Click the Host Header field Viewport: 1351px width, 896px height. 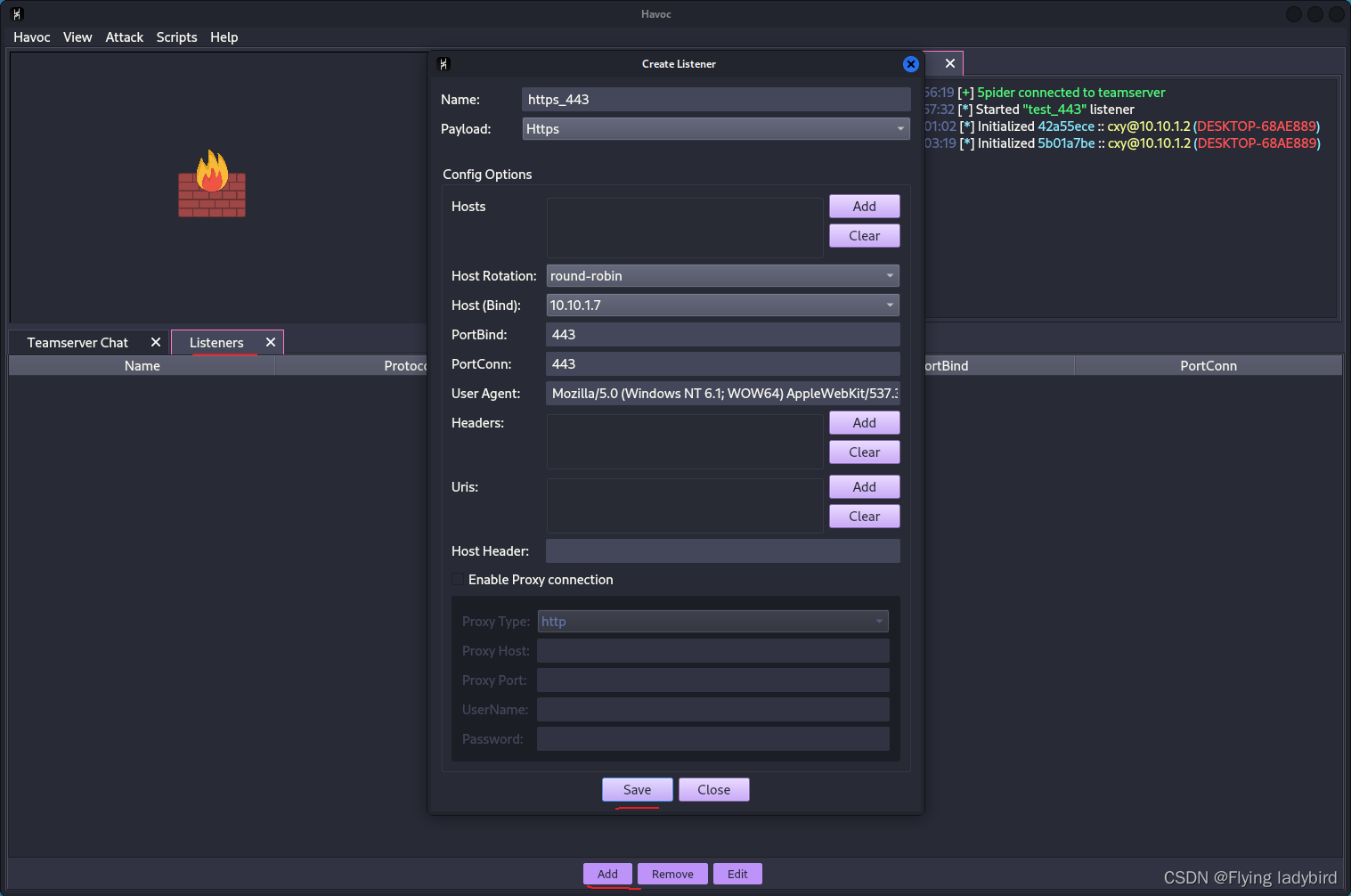coord(722,551)
